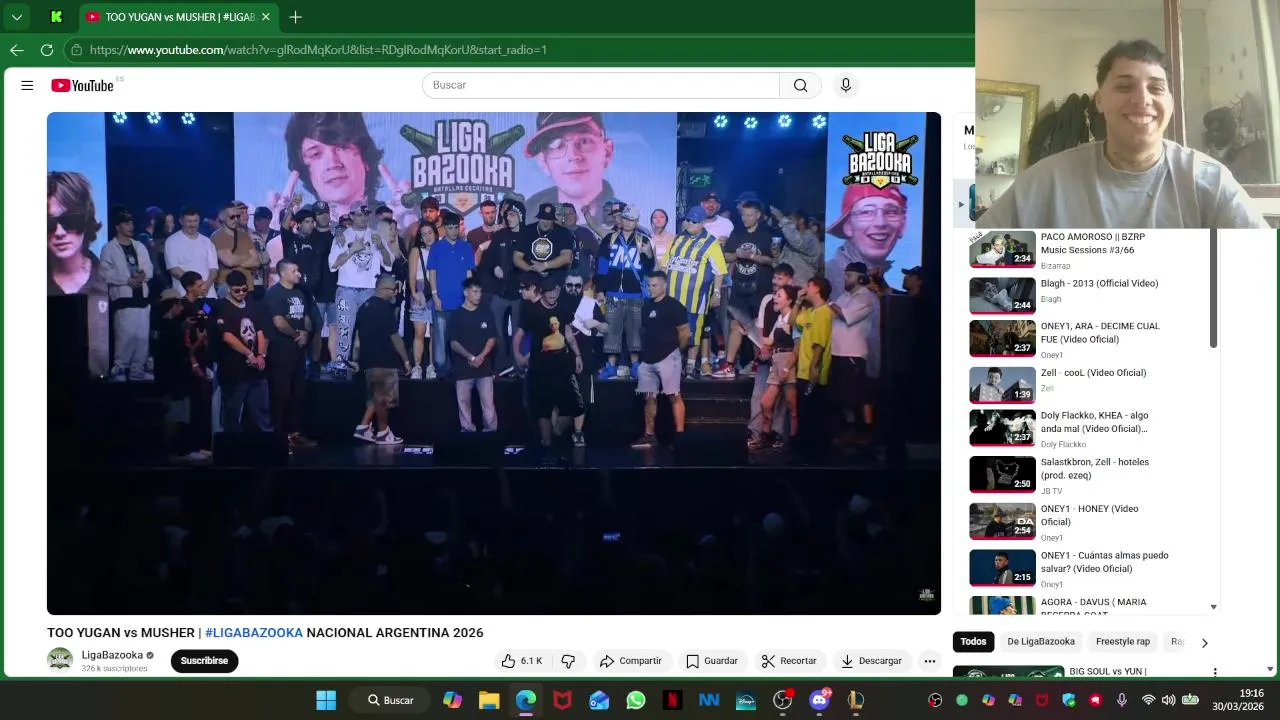Like the video with the thumbs up

pyautogui.click(x=522, y=661)
